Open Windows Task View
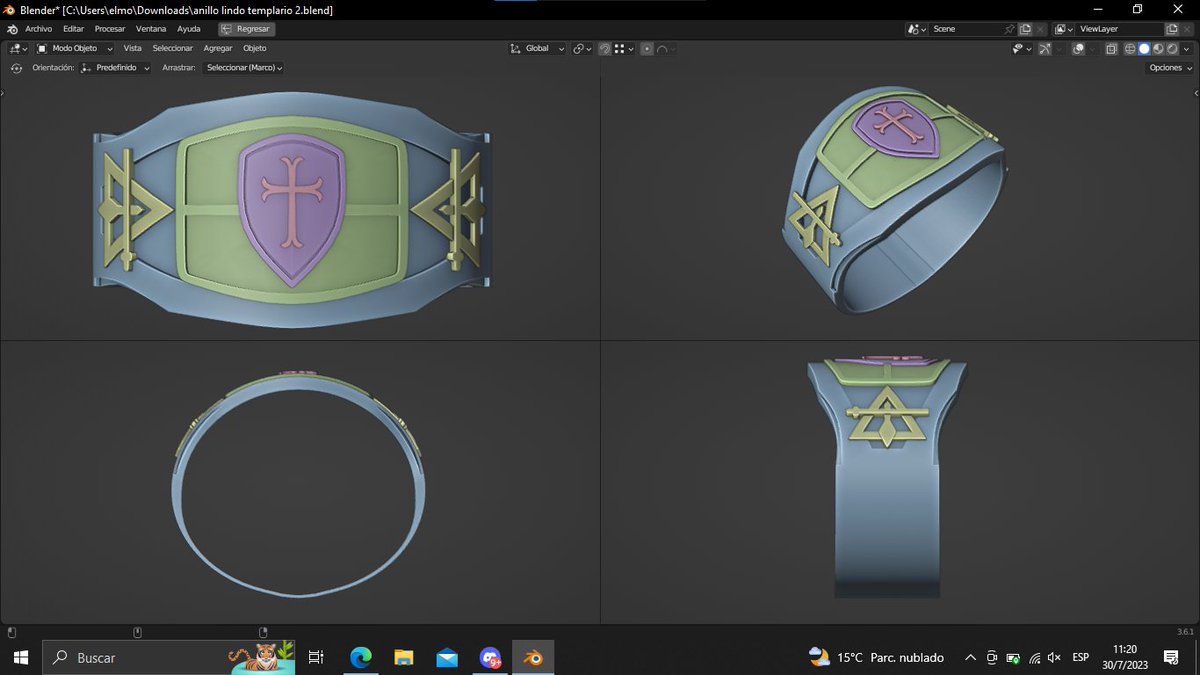This screenshot has width=1200, height=675. click(316, 657)
